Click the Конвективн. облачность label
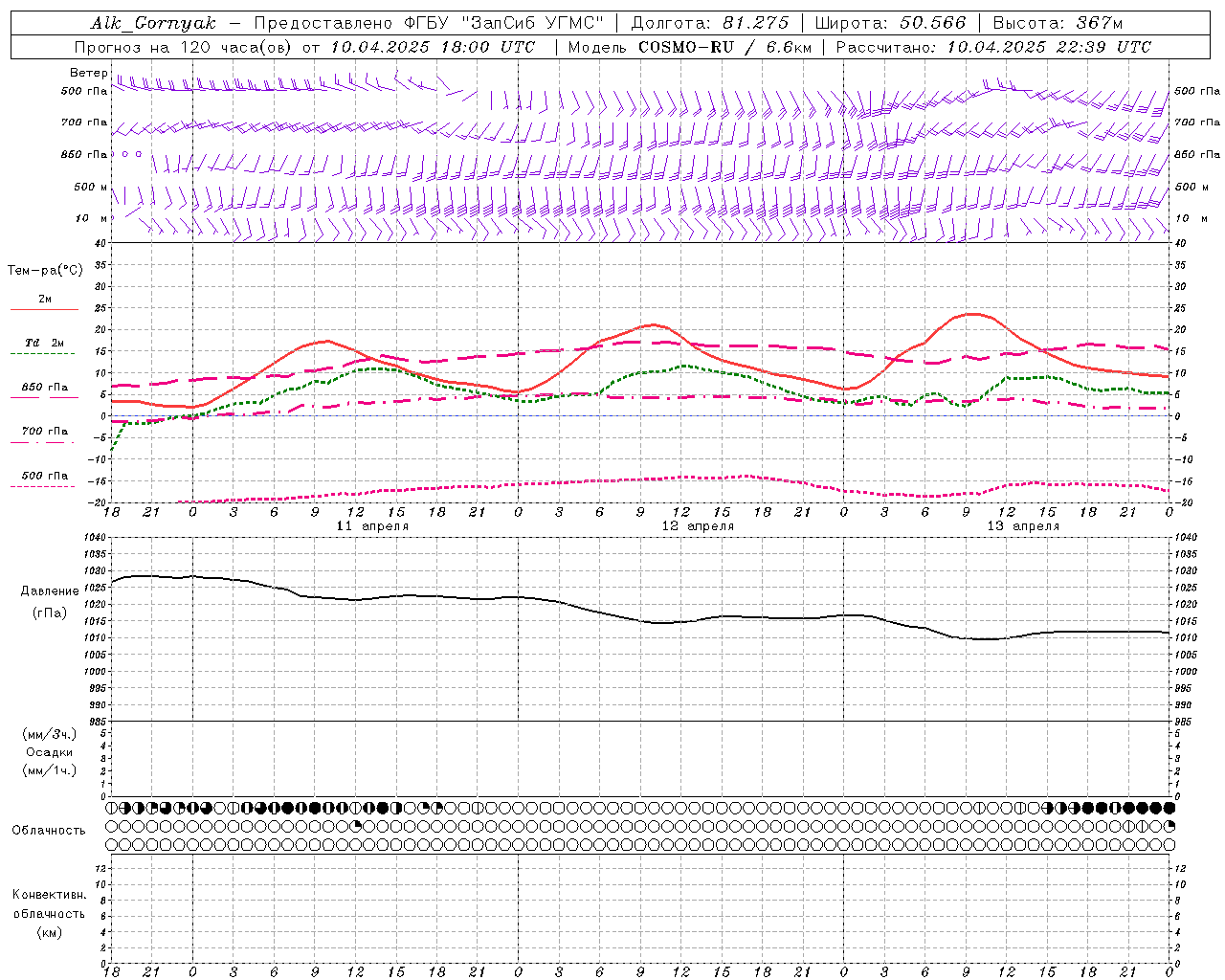Screen dimensions: 1225x980 [49, 904]
